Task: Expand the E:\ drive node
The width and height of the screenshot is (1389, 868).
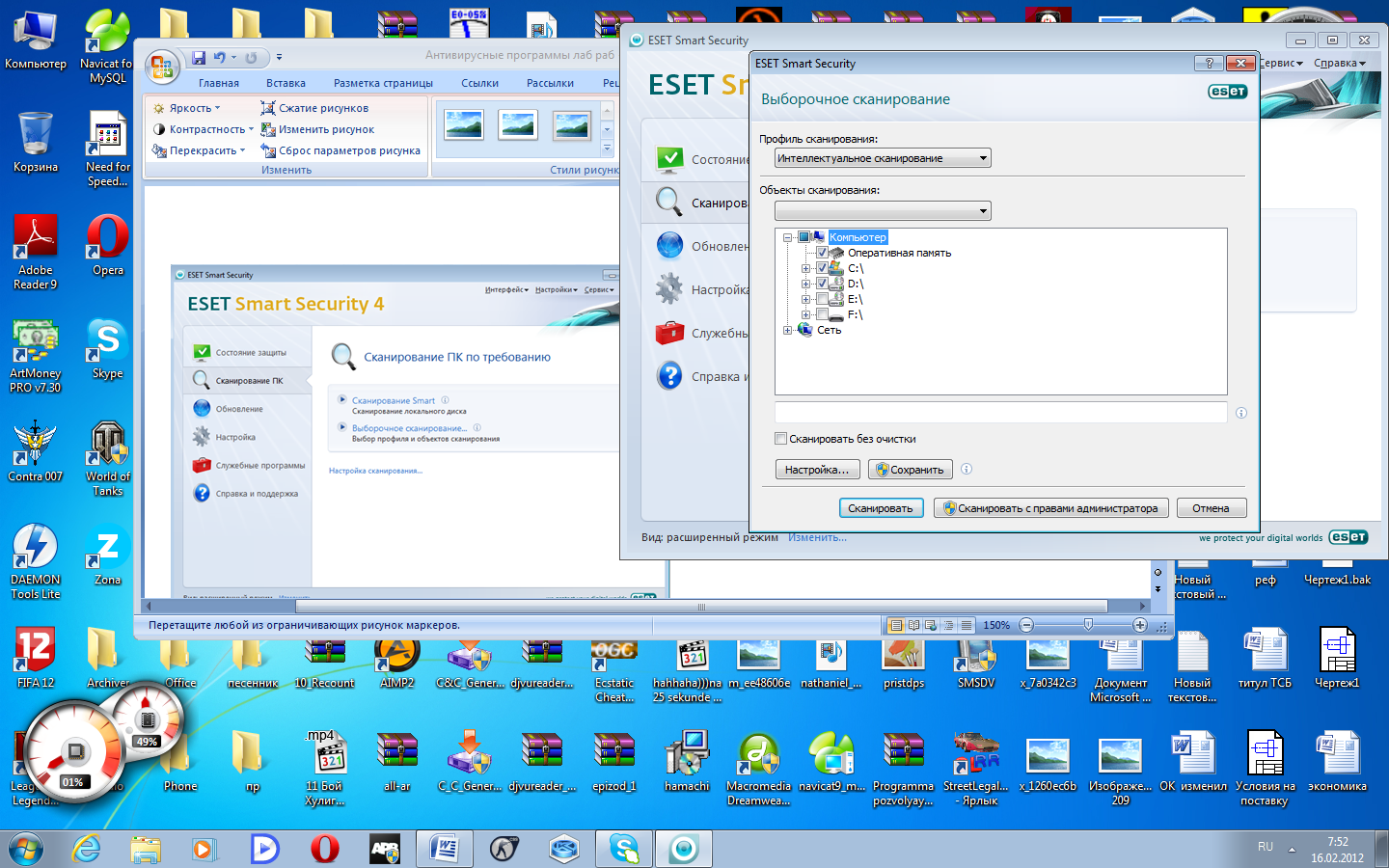Action: point(805,299)
